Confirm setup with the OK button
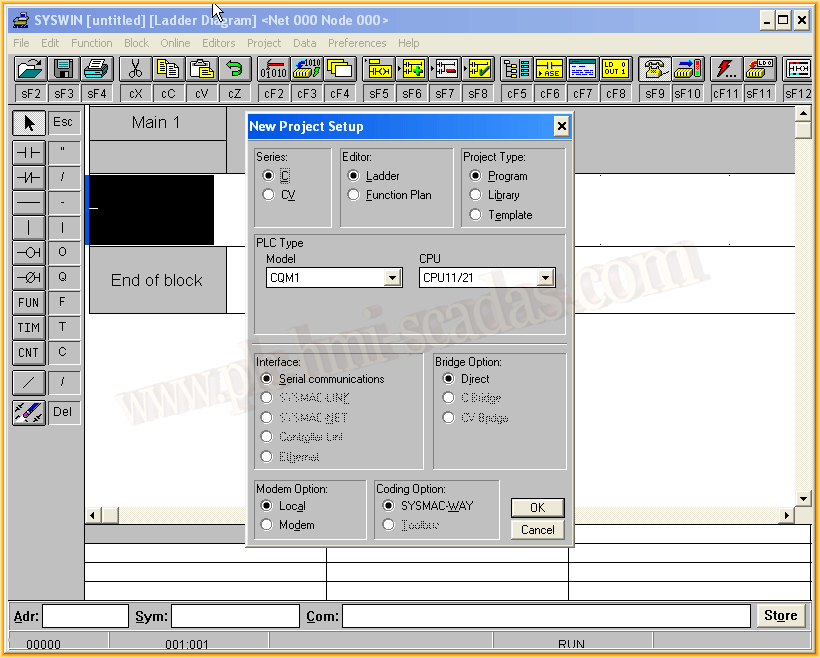Viewport: 820px width, 658px height. tap(537, 507)
